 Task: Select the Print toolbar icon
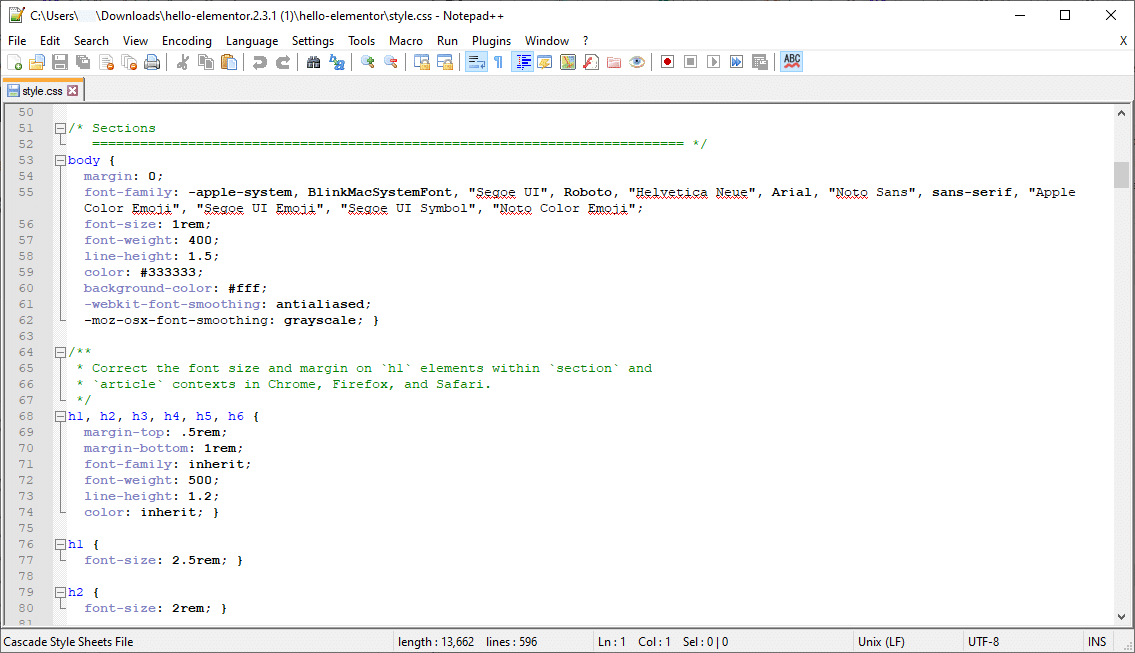[x=151, y=61]
